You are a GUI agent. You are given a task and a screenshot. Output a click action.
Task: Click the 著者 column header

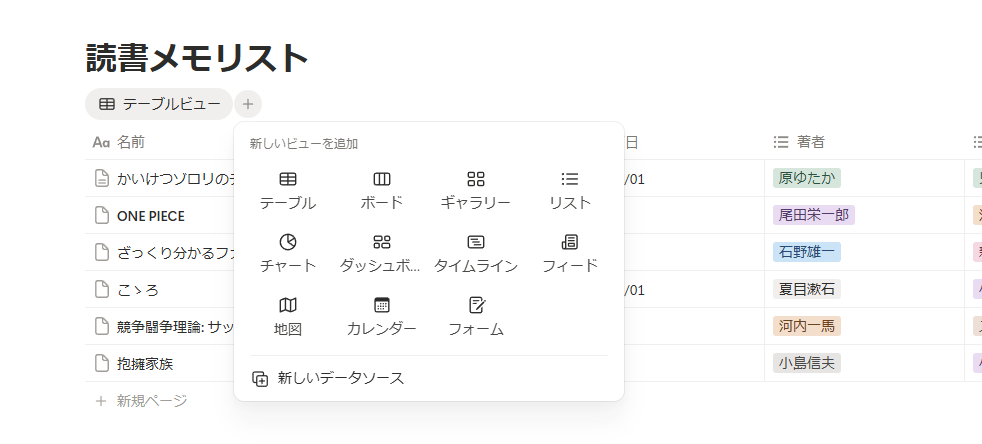(817, 142)
